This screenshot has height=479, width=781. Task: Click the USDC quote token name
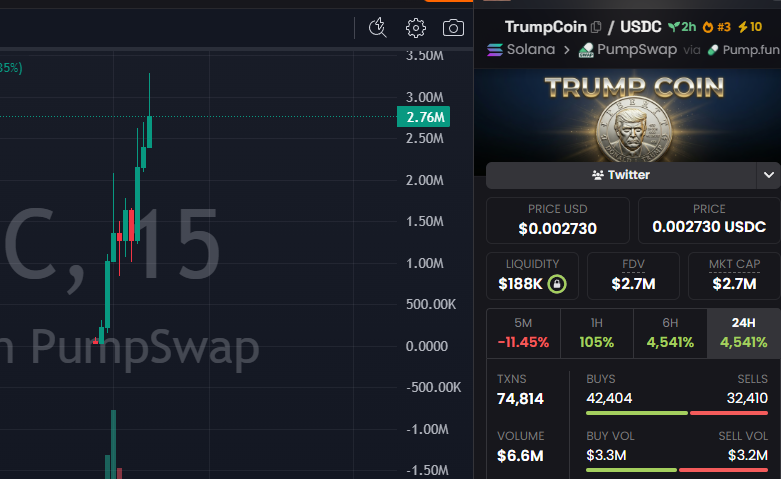pyautogui.click(x=641, y=27)
